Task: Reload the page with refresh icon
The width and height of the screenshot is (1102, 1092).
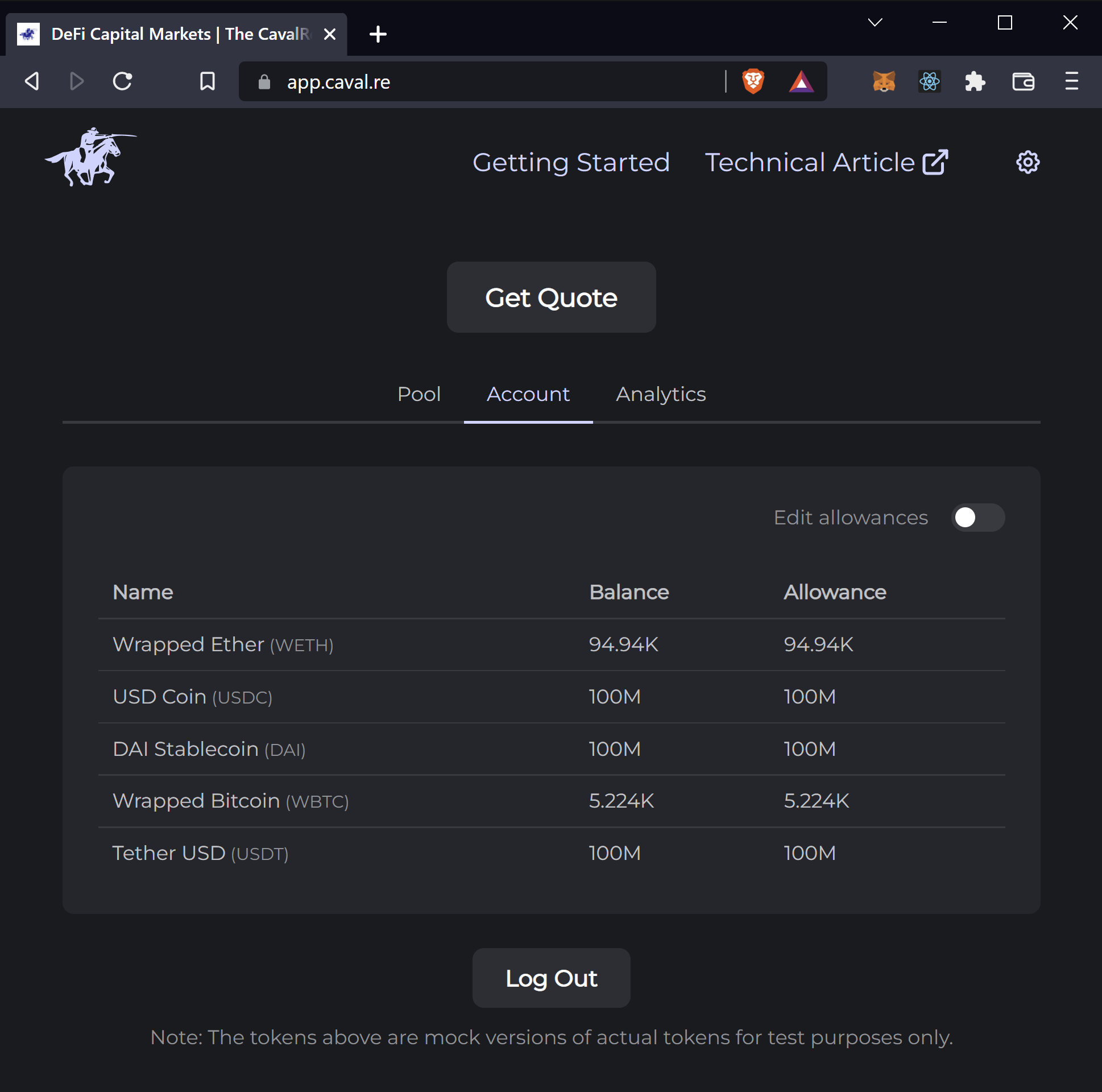Action: tap(122, 81)
